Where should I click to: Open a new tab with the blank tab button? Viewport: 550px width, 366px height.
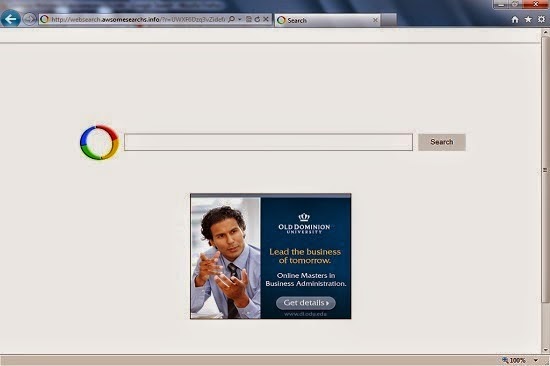(389, 20)
